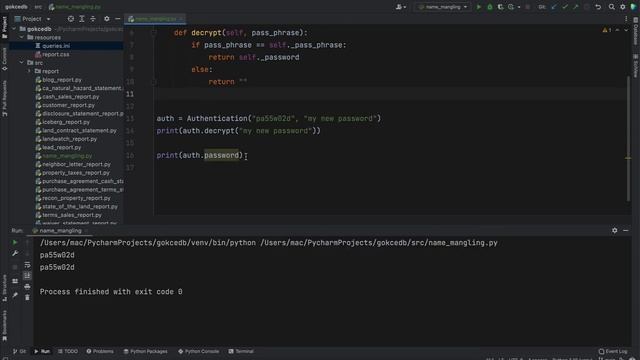
Task: Toggle scroll to end in the Run console
Action: tap(27, 276)
